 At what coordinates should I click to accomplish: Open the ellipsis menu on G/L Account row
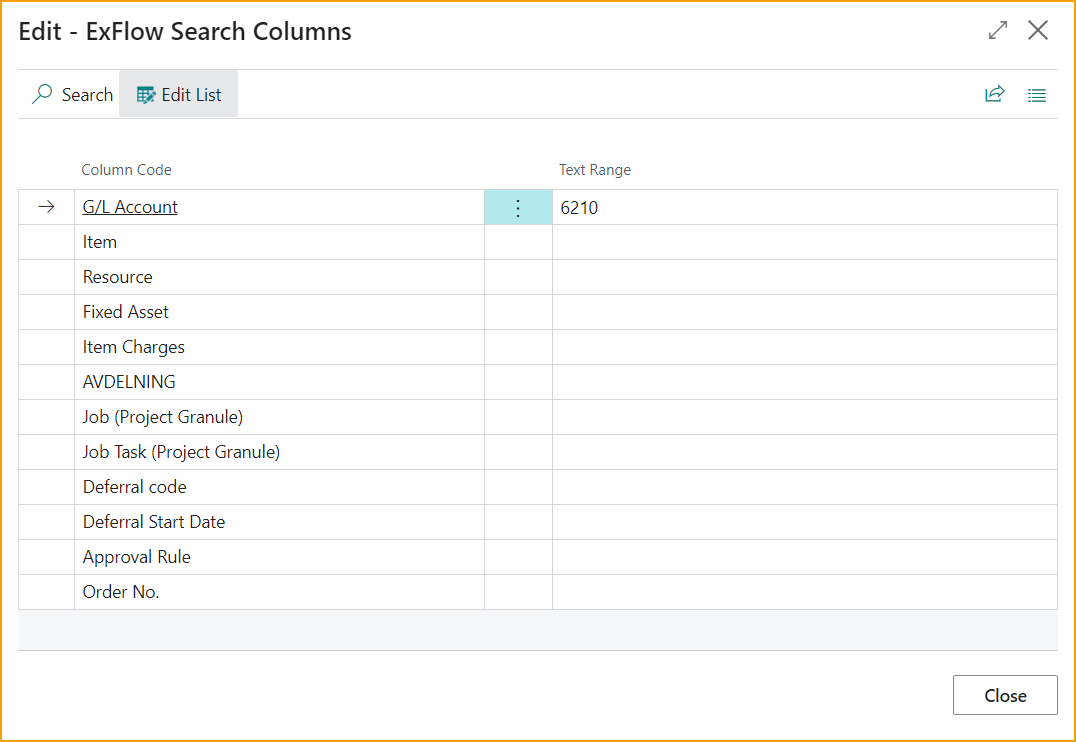click(518, 208)
